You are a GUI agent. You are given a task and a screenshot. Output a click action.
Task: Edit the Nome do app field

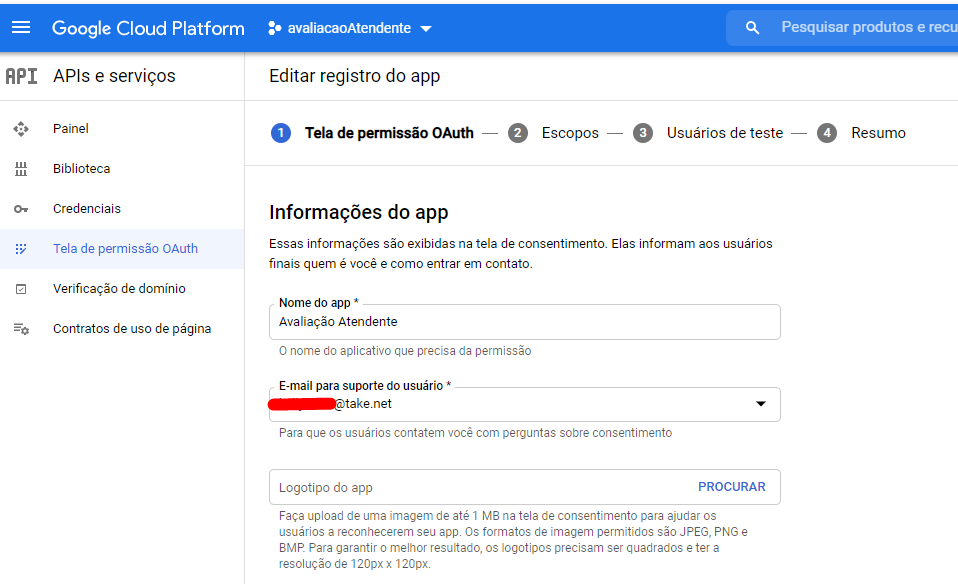525,322
